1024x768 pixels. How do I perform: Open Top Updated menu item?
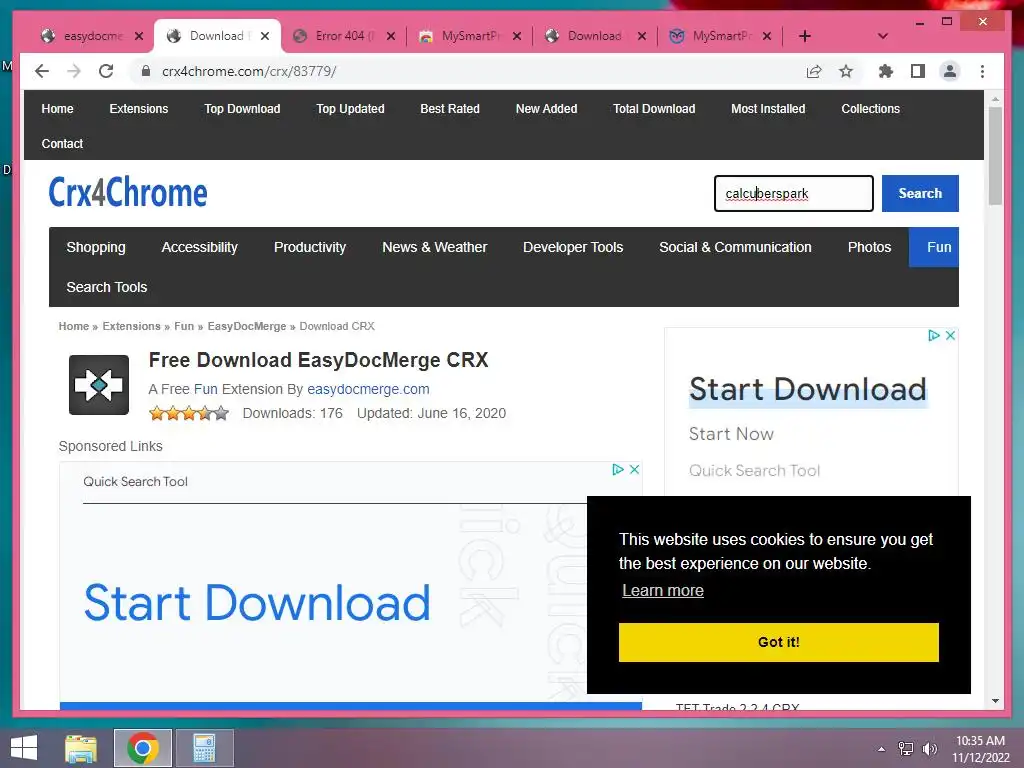pos(350,108)
